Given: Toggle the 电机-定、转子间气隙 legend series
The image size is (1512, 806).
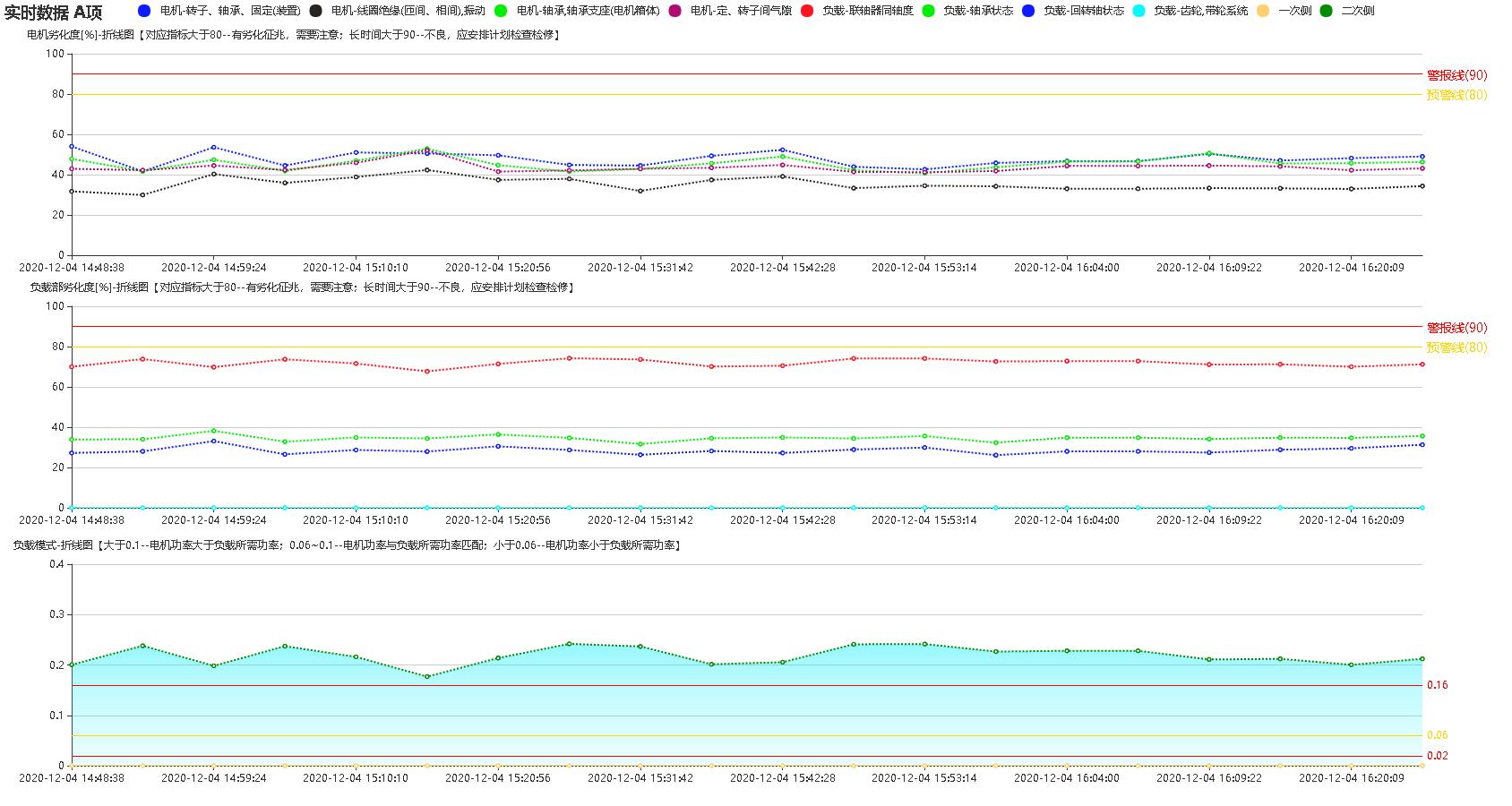Looking at the screenshot, I should pos(730,11).
